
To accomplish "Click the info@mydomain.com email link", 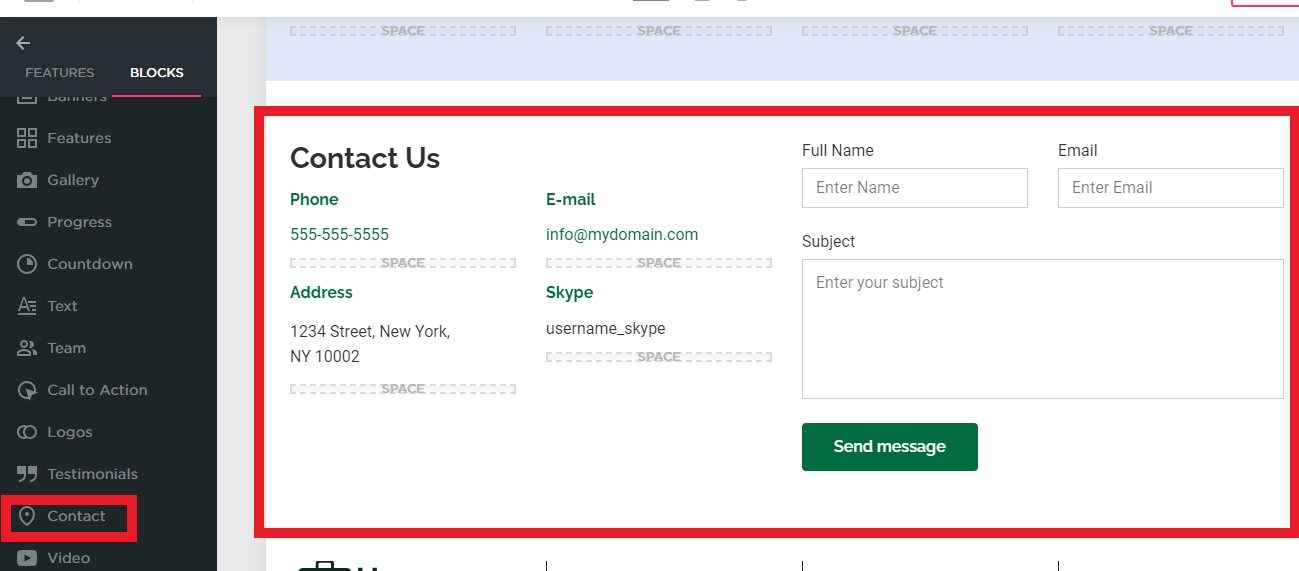I will click(x=622, y=235).
